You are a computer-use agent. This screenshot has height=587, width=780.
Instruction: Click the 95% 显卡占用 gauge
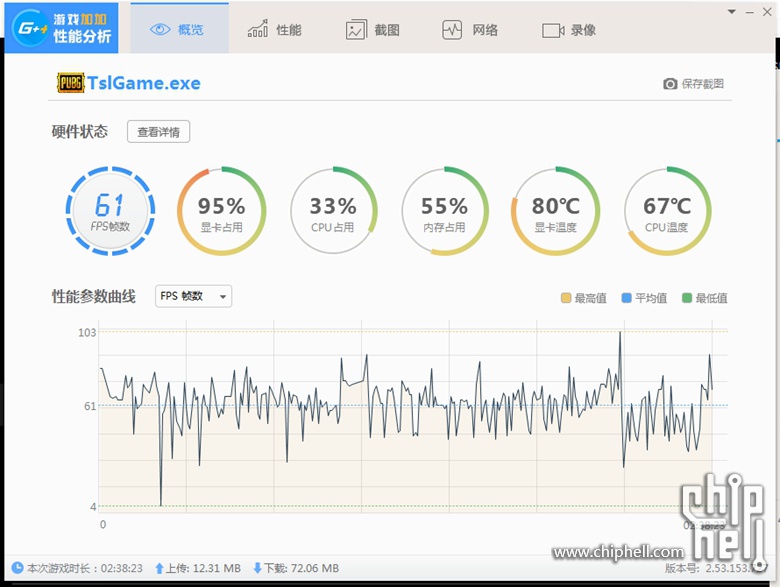(221, 211)
